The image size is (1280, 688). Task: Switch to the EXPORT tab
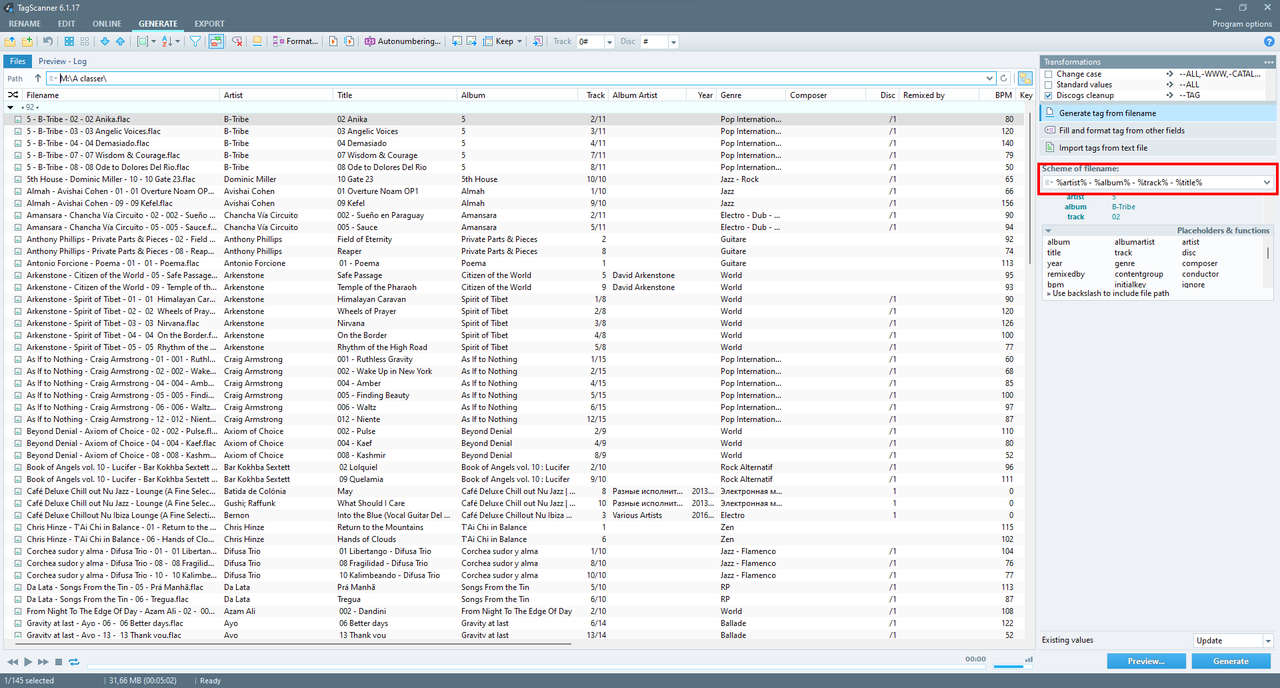pos(209,23)
